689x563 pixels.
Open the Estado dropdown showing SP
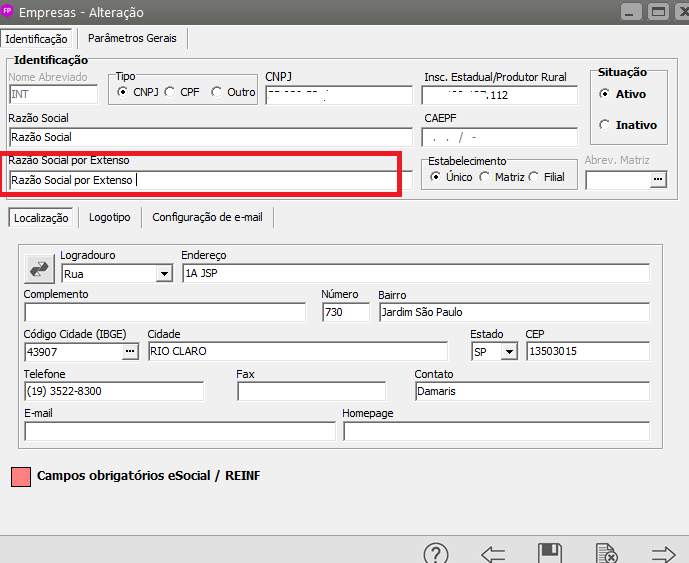(509, 351)
